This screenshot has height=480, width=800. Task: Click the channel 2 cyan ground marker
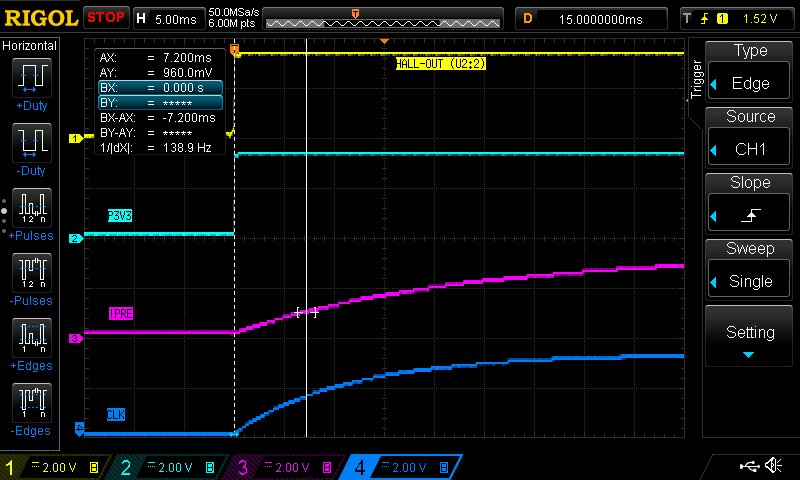(x=76, y=238)
